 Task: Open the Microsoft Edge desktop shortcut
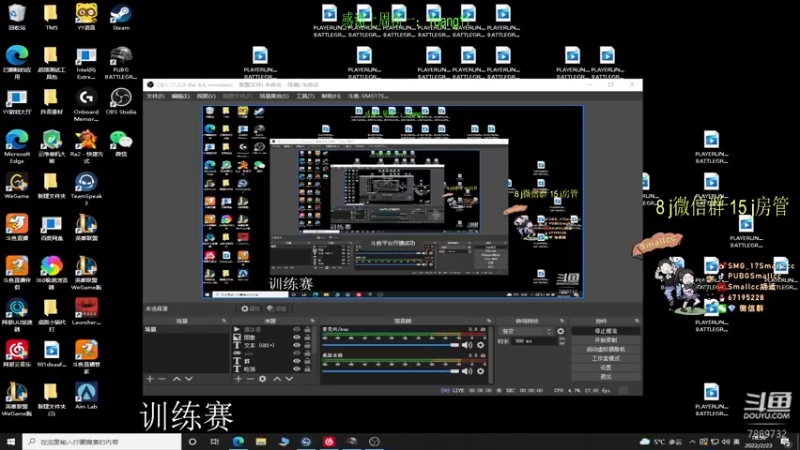pos(17,146)
